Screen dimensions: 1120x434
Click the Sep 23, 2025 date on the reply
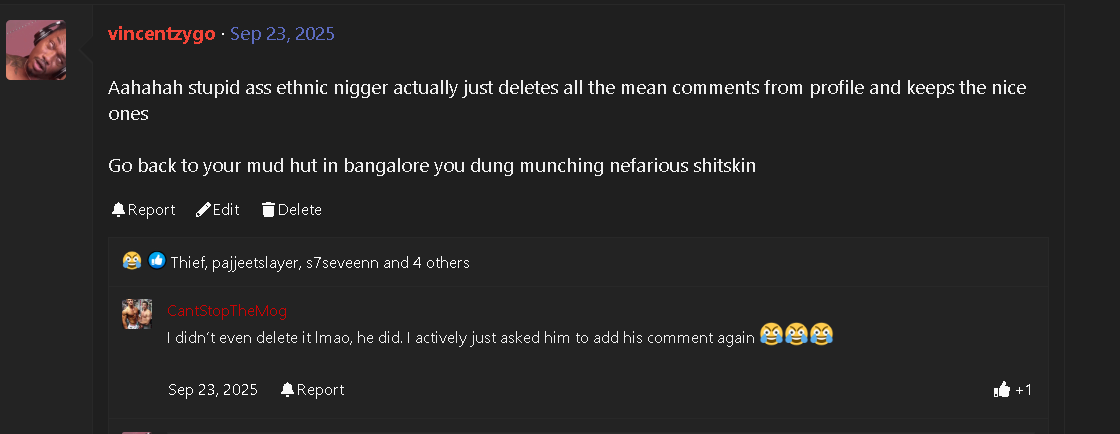(x=213, y=390)
